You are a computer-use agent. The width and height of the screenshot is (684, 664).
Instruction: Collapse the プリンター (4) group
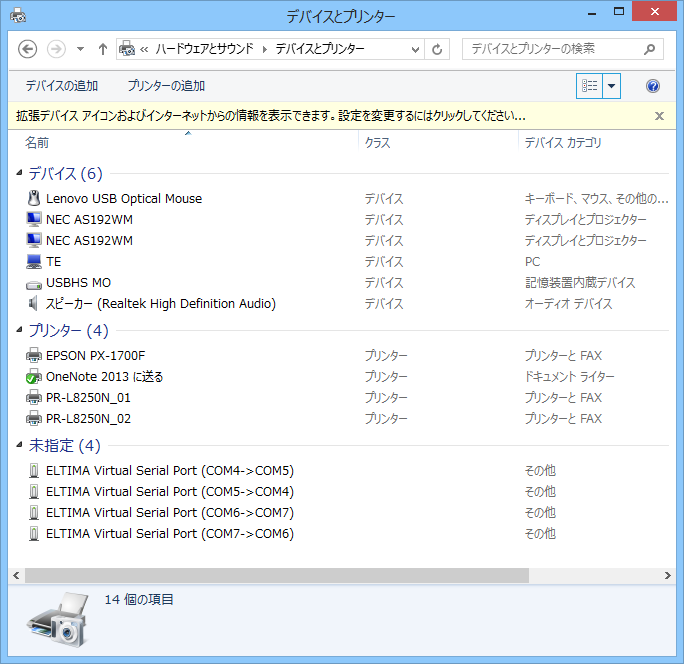point(19,330)
